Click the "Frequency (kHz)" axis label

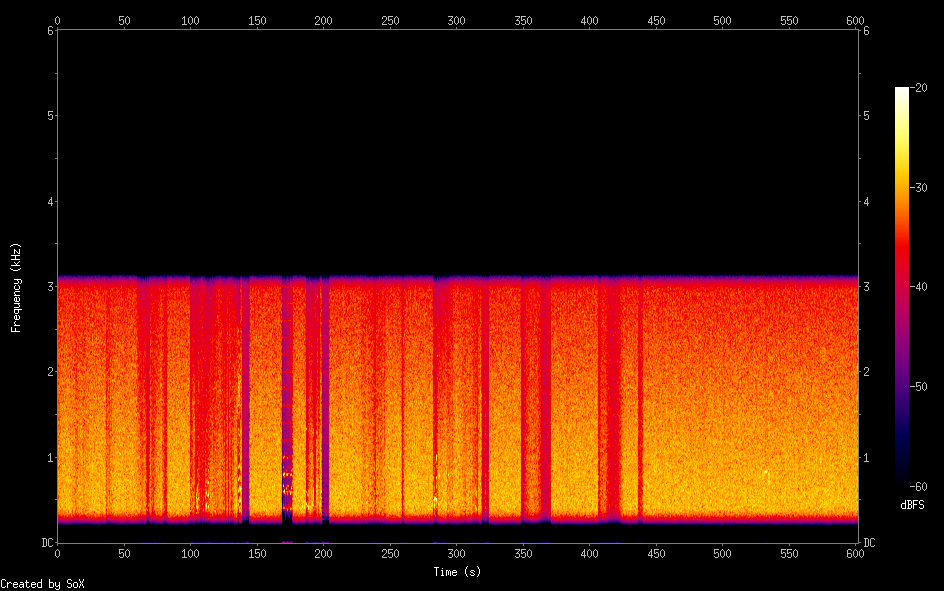point(15,287)
